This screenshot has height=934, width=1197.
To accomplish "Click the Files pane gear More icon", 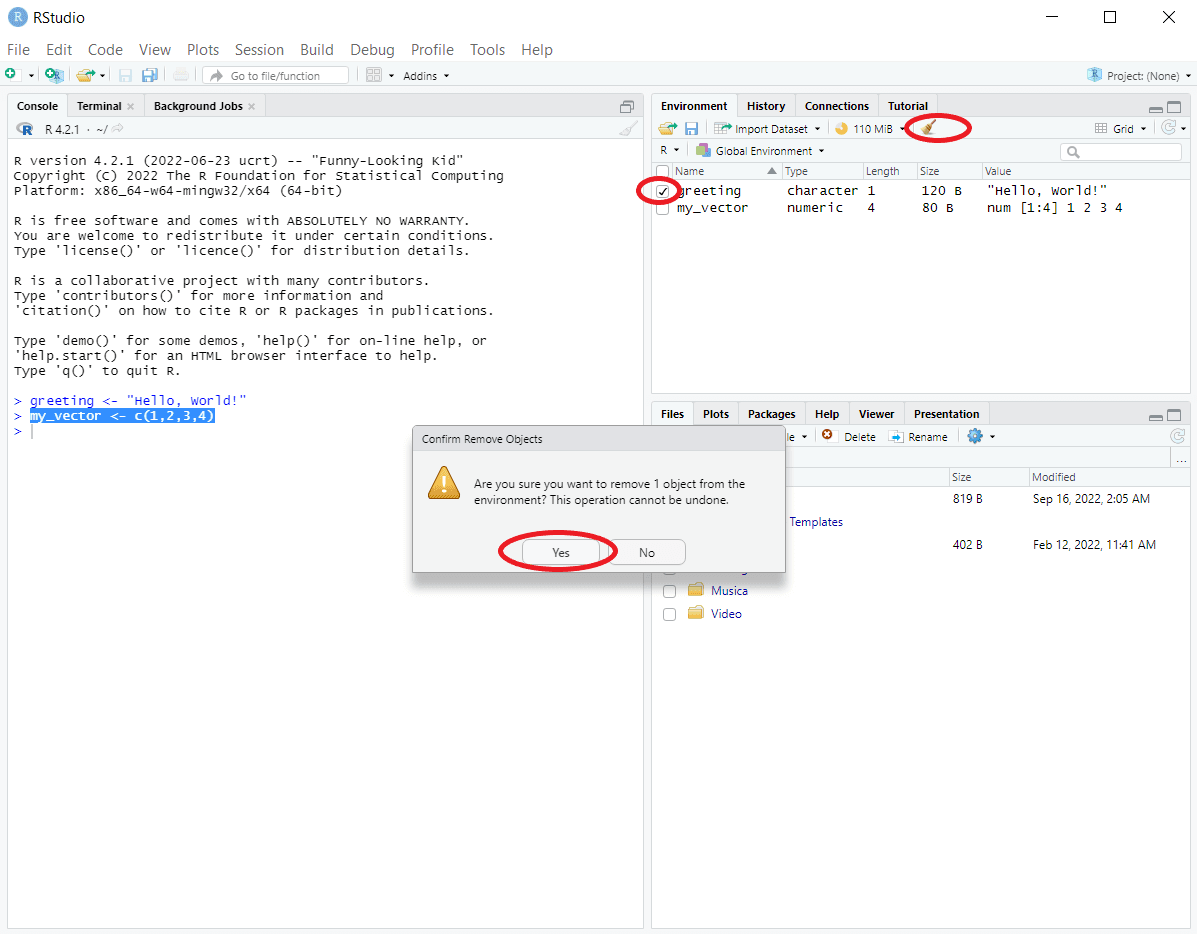I will coord(975,436).
